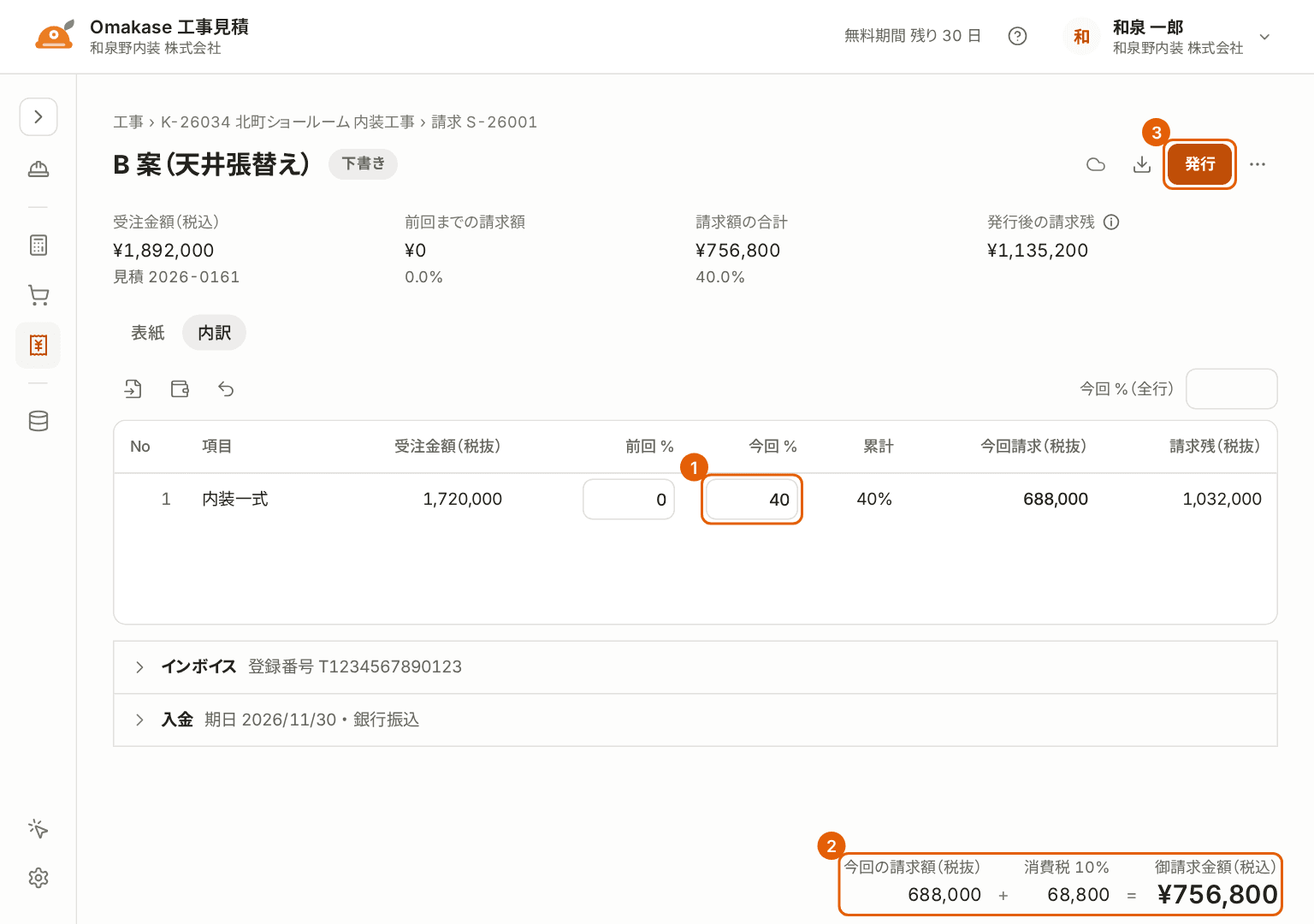Screen dimensions: 1314x924
Task: Click the wallet toolbar icon
Action: point(180,389)
